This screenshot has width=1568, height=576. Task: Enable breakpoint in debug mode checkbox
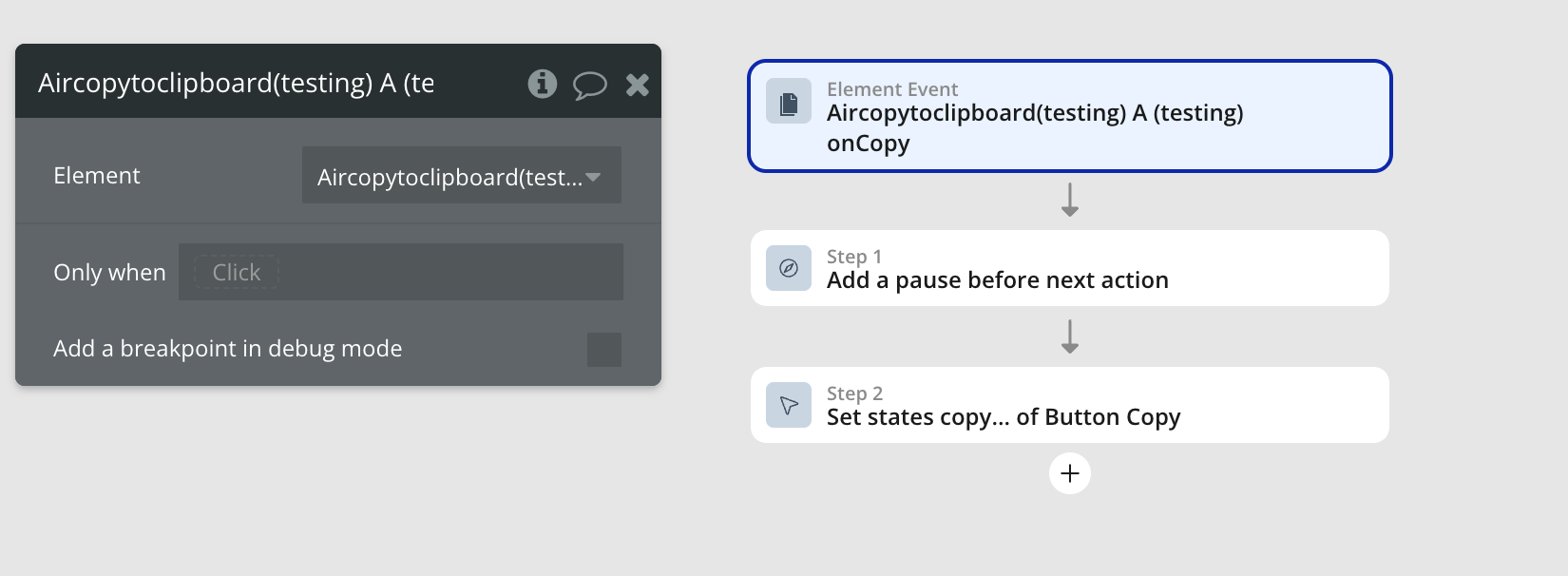(604, 350)
